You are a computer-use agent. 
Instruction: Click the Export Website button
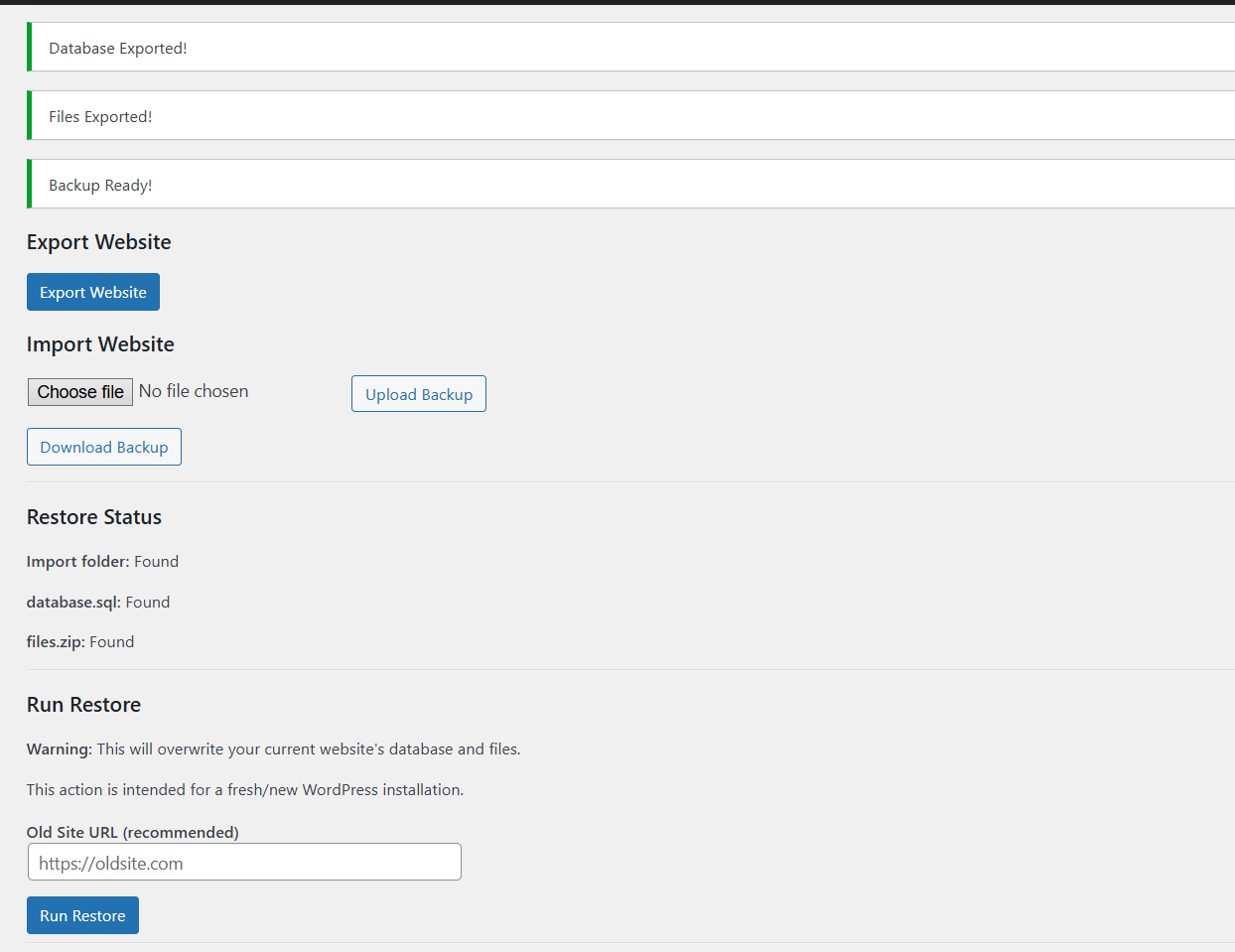click(92, 292)
